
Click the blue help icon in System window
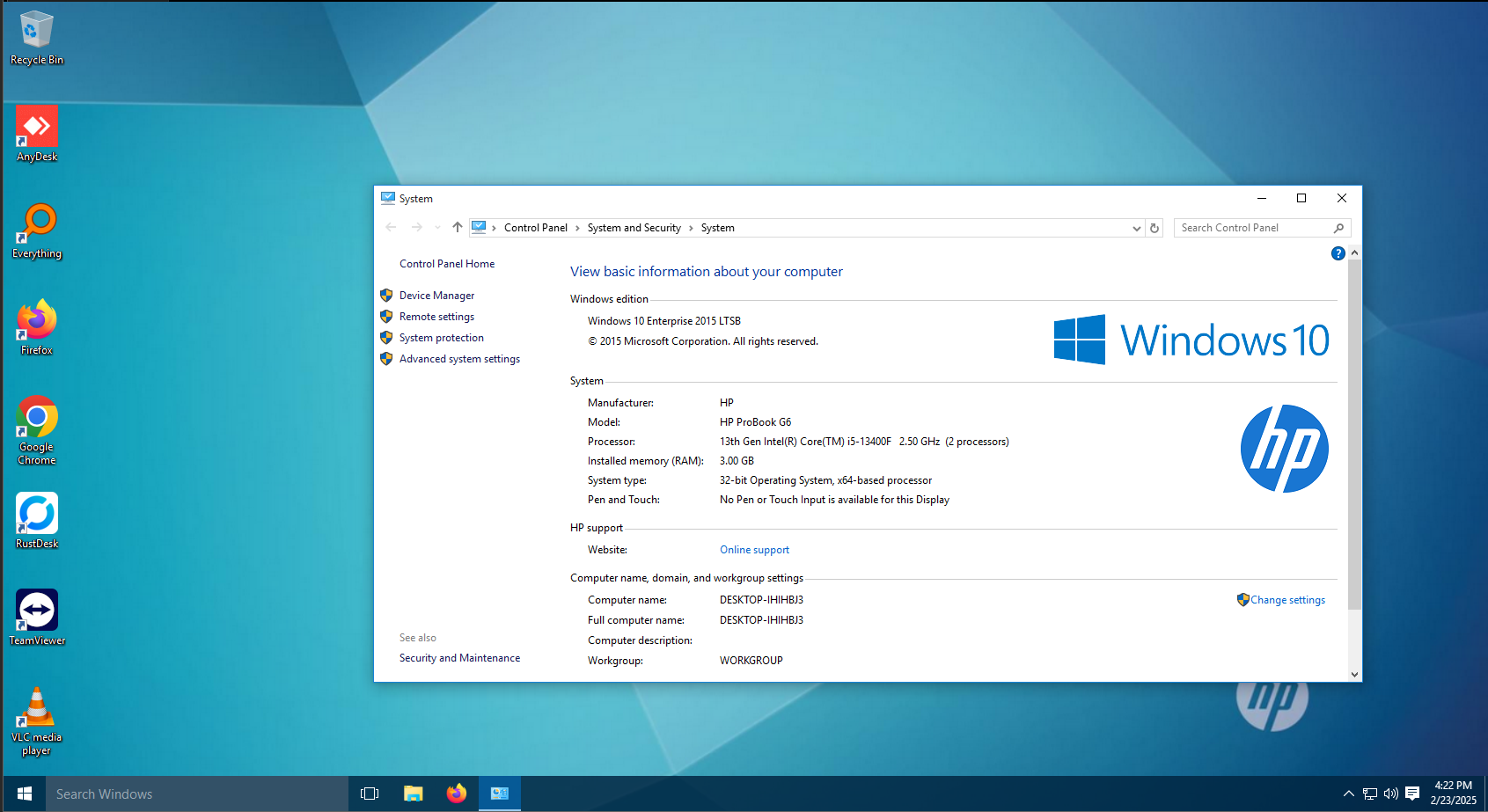click(1338, 253)
